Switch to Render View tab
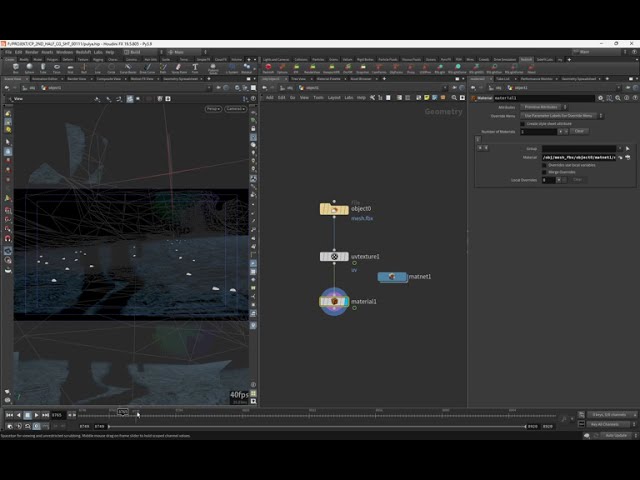Screen dimensions: 640x480 click(x=77, y=79)
